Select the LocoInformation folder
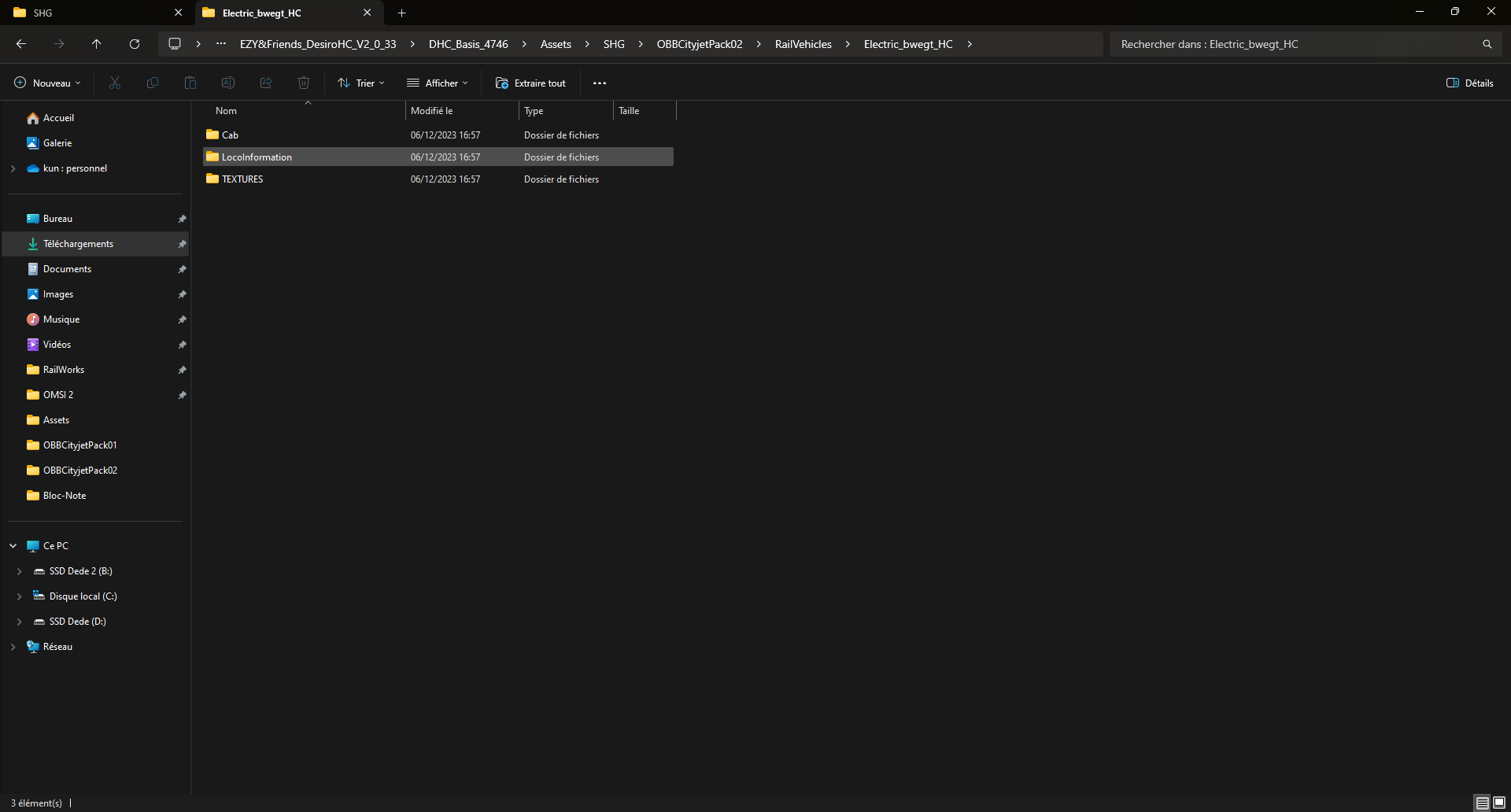Image resolution: width=1511 pixels, height=812 pixels. click(438, 157)
